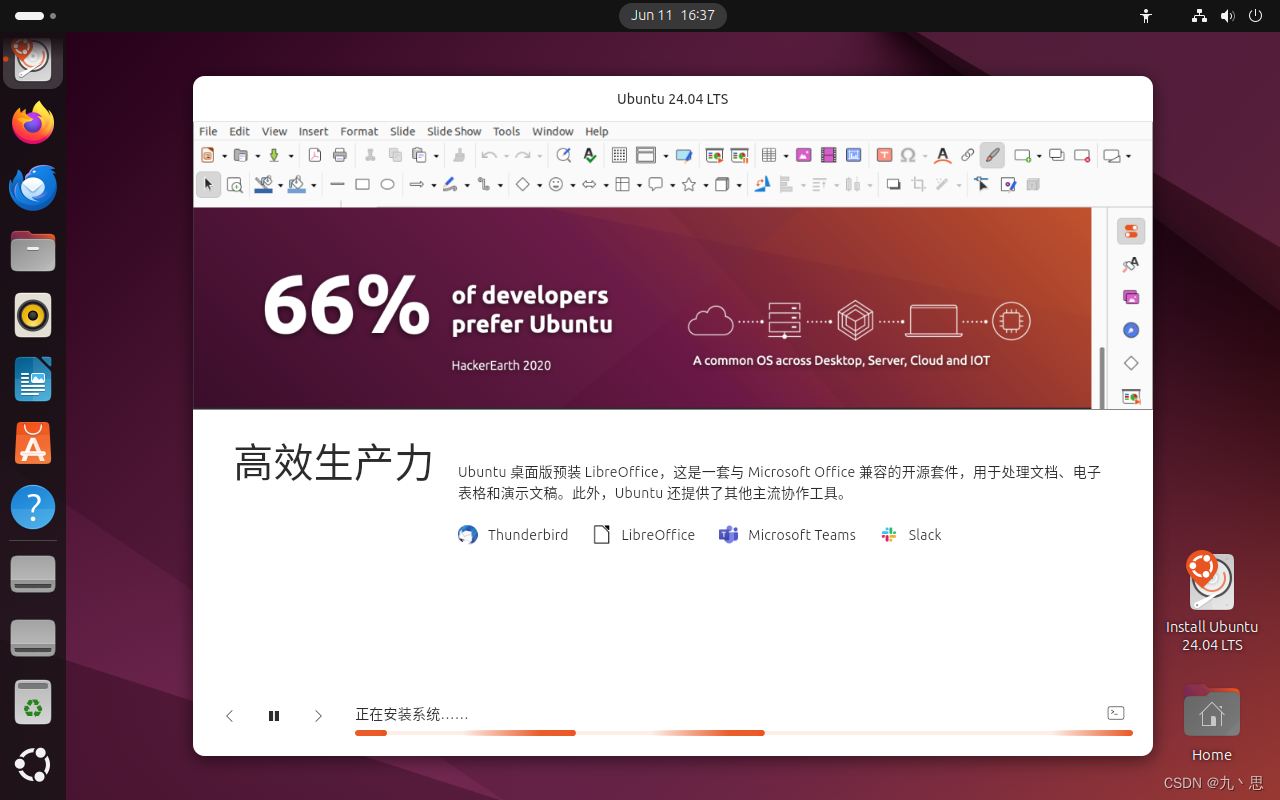Screen dimensions: 1280x800
Task: Open the Styles sidebar panel icon
Action: coord(1131,265)
